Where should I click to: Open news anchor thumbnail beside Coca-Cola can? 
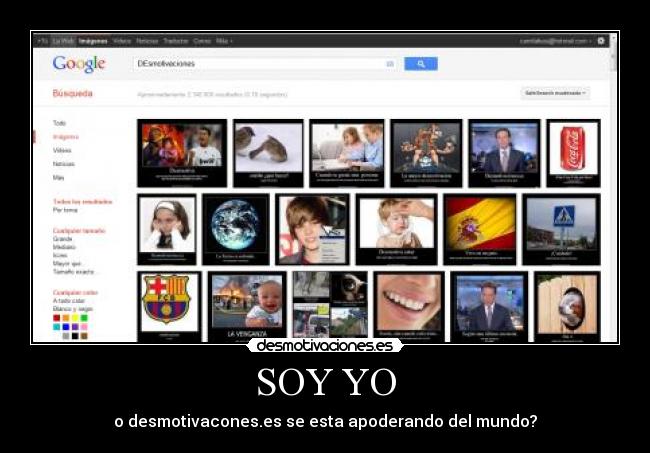click(504, 153)
